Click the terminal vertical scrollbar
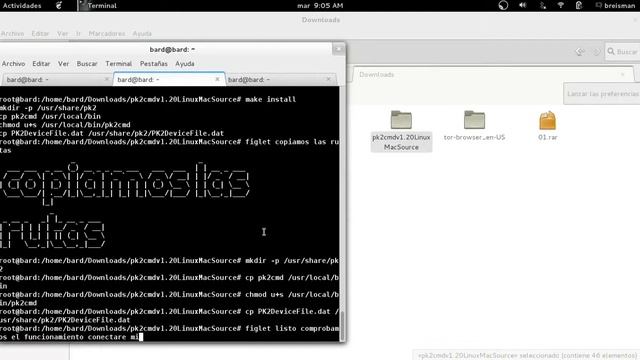Image resolution: width=640 pixels, height=360 pixels. click(x=342, y=327)
